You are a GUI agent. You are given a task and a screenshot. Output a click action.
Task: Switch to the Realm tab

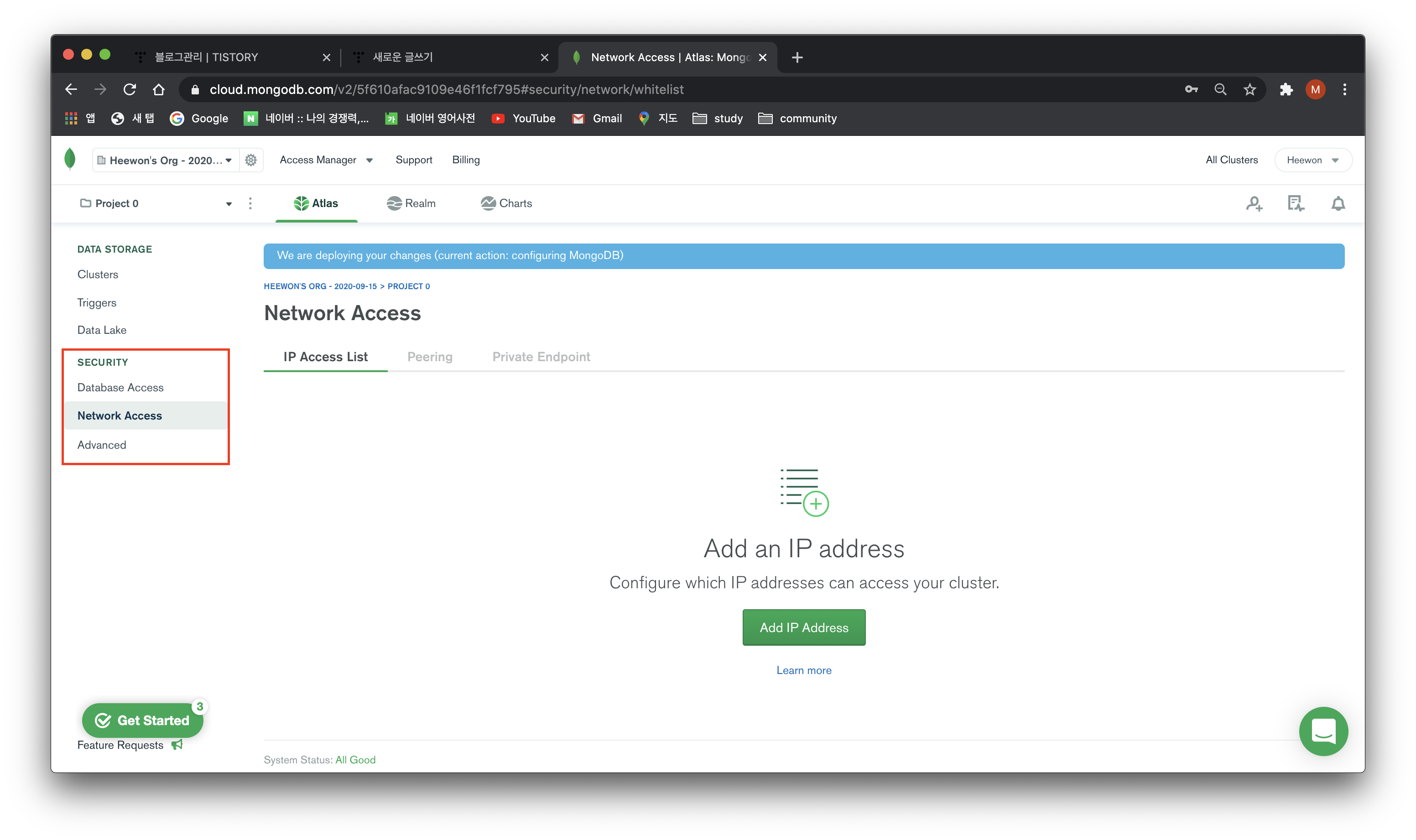coord(411,203)
